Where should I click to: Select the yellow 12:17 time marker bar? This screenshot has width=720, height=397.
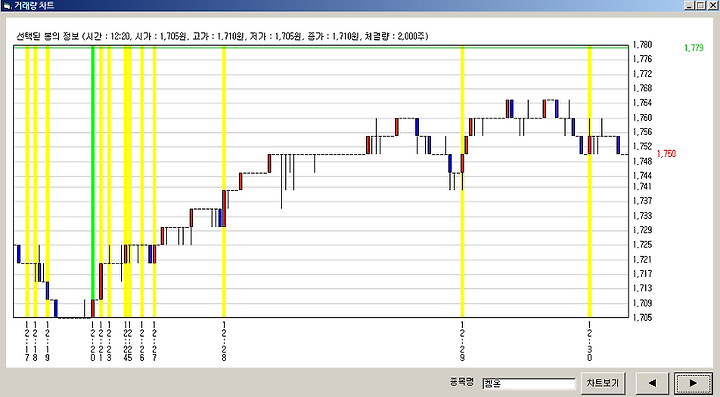click(x=27, y=182)
